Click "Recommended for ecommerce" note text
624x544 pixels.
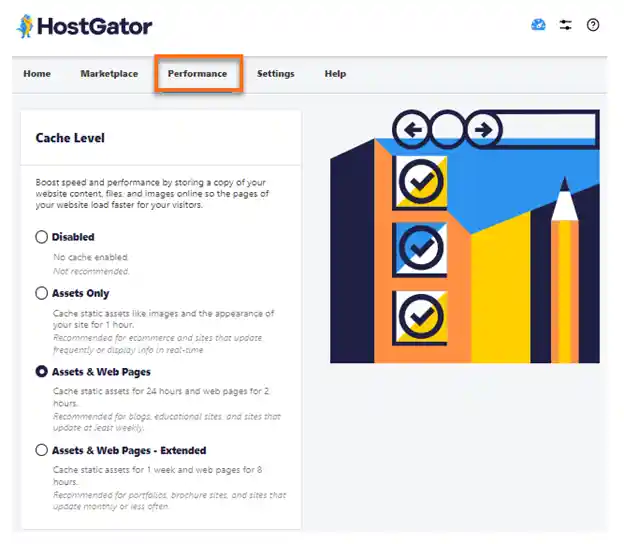(x=158, y=343)
